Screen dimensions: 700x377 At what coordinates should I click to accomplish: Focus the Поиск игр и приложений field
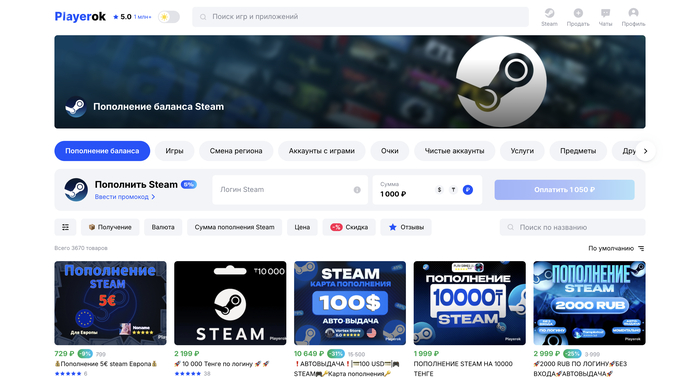(360, 17)
